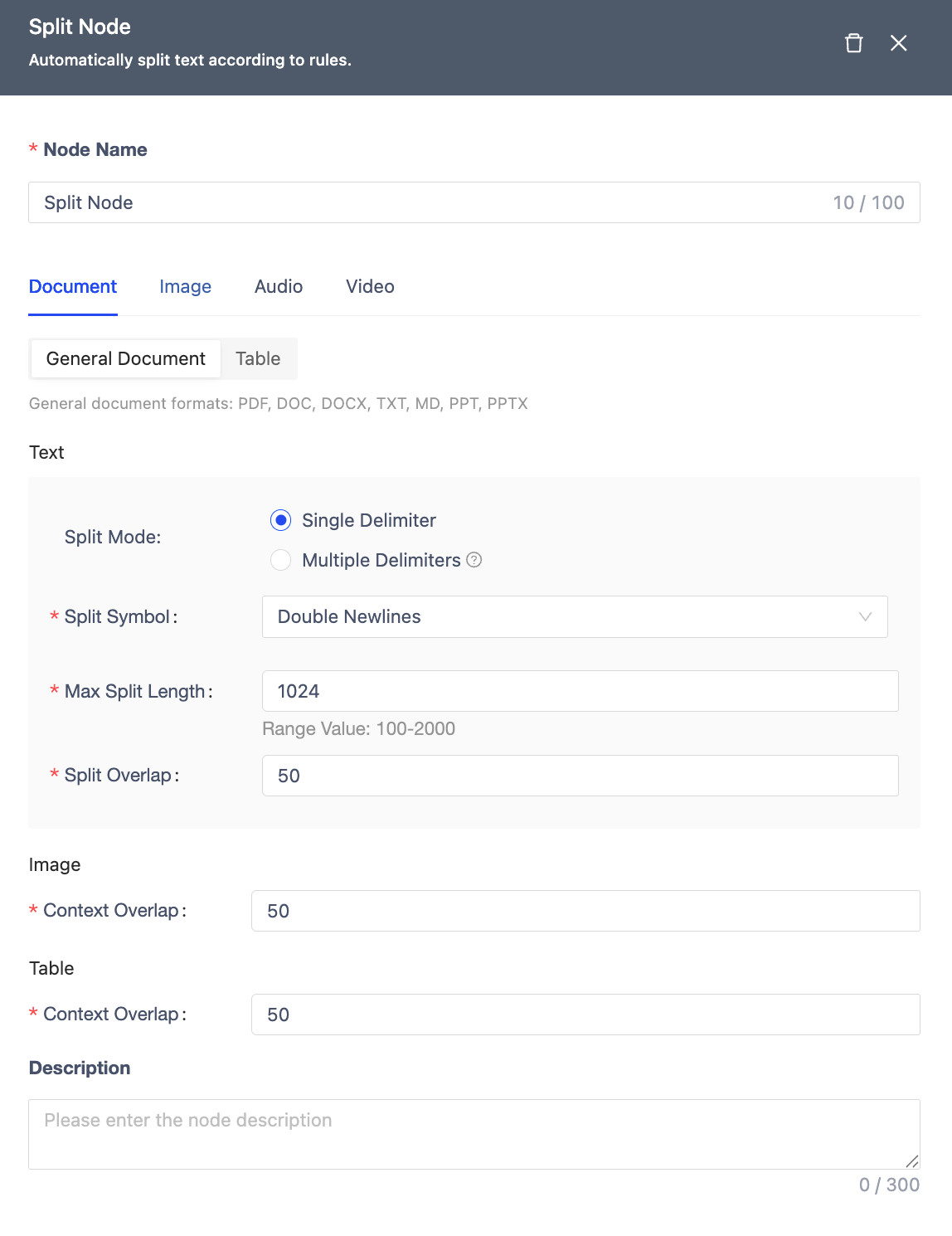Switch to the Audio tab
Viewport: 952px width, 1236px height.
[x=279, y=286]
